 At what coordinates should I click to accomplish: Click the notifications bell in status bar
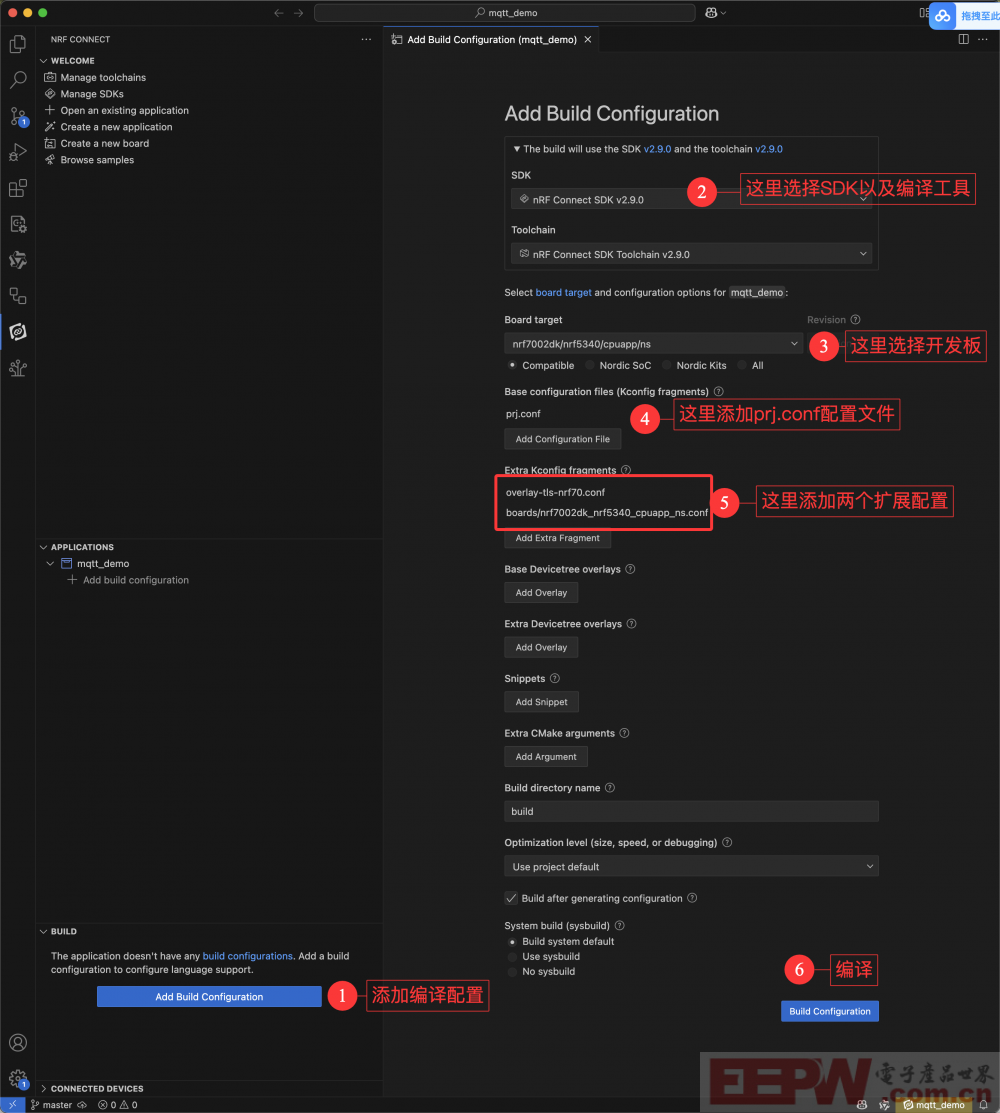(984, 1104)
